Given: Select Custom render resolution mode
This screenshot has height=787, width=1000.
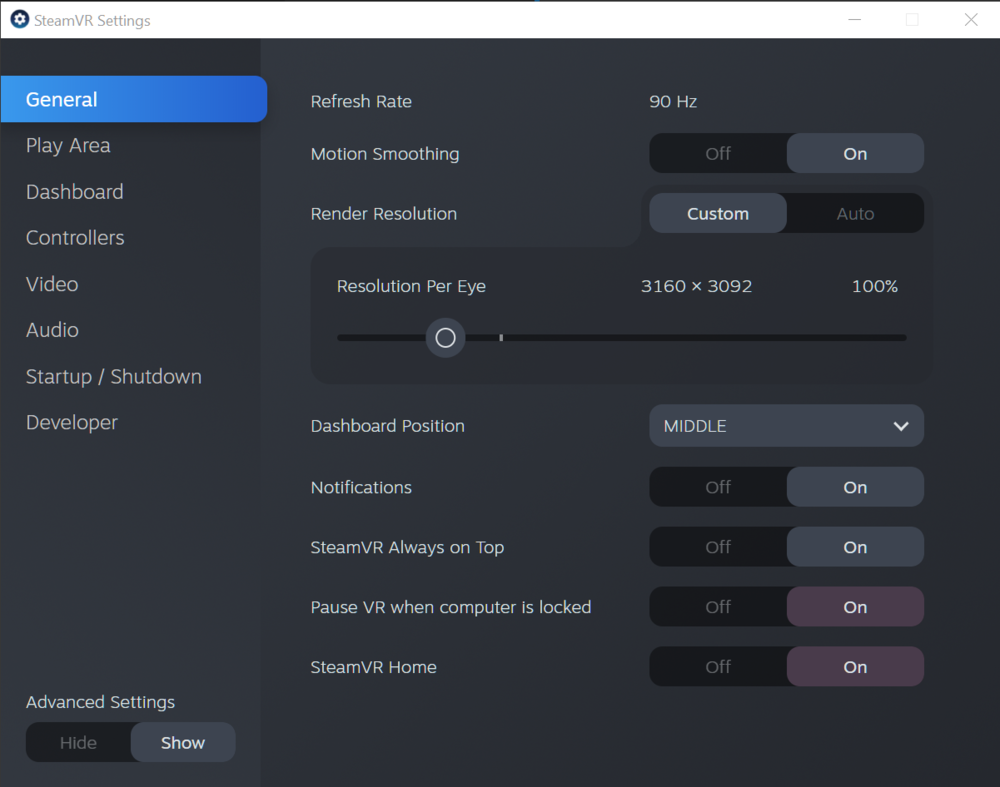Looking at the screenshot, I should (717, 213).
